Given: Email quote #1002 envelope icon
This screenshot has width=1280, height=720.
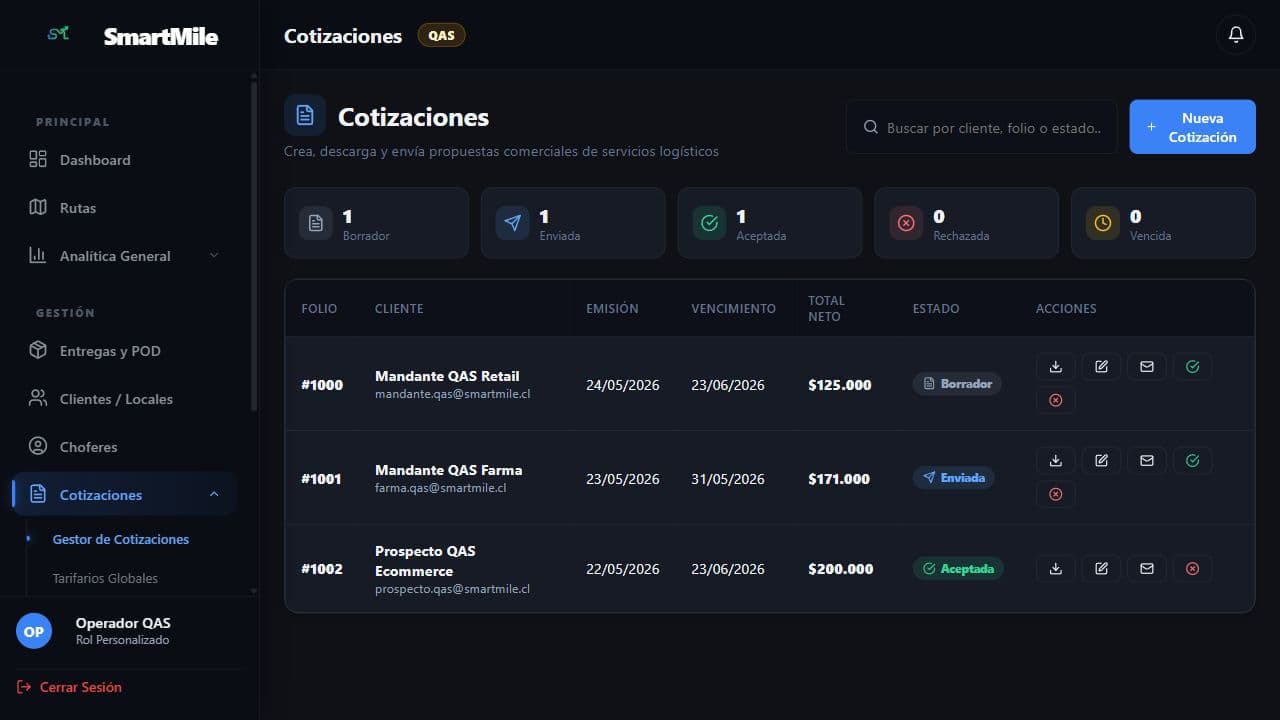Looking at the screenshot, I should click(1147, 569).
